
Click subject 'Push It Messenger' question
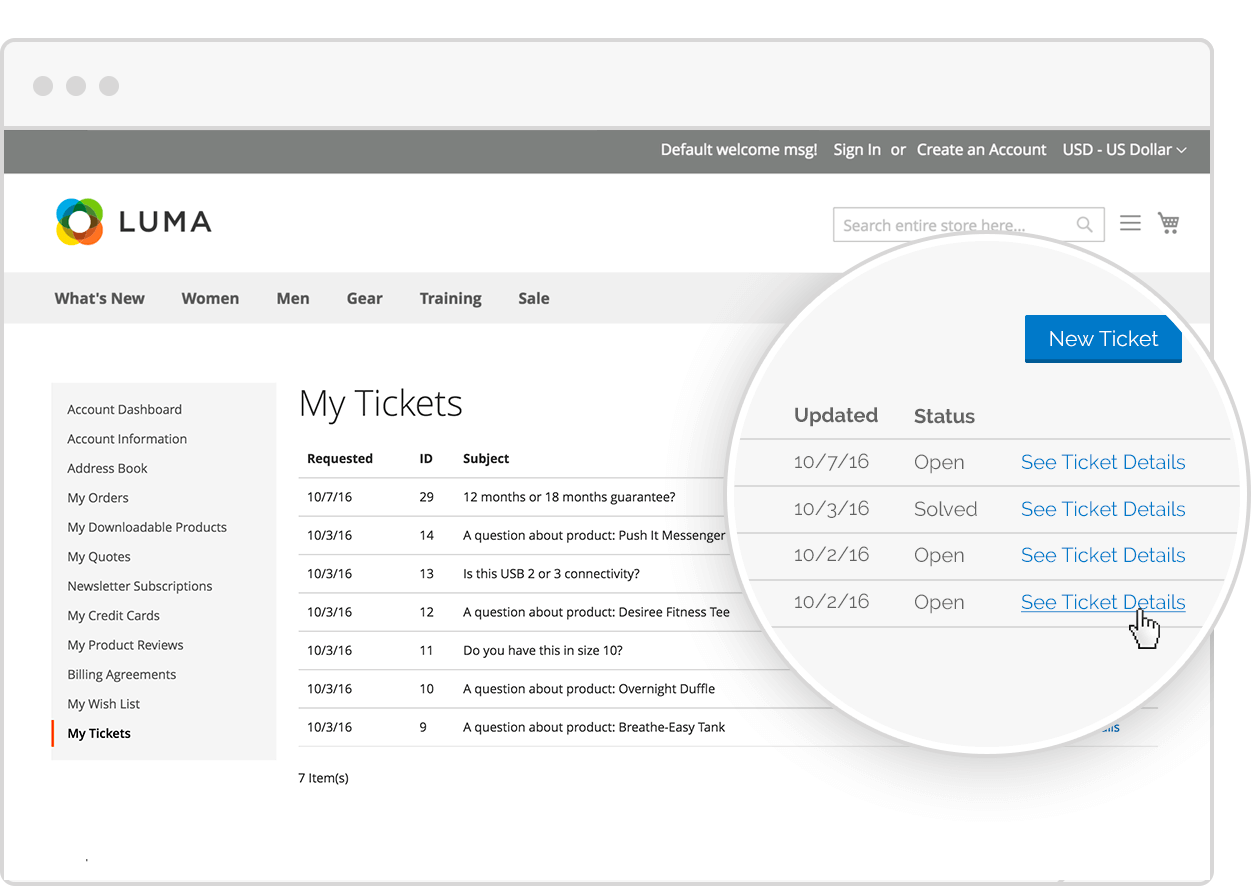pyautogui.click(x=594, y=535)
